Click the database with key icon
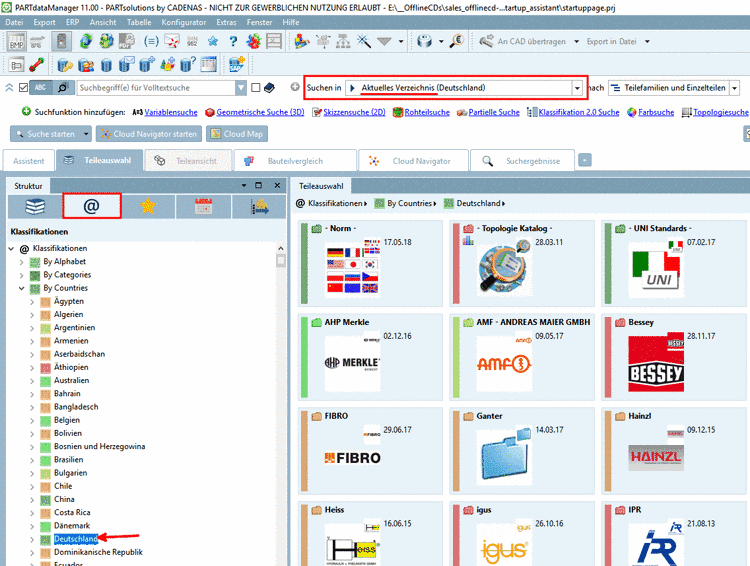This screenshot has height=566, width=750. pos(65,65)
